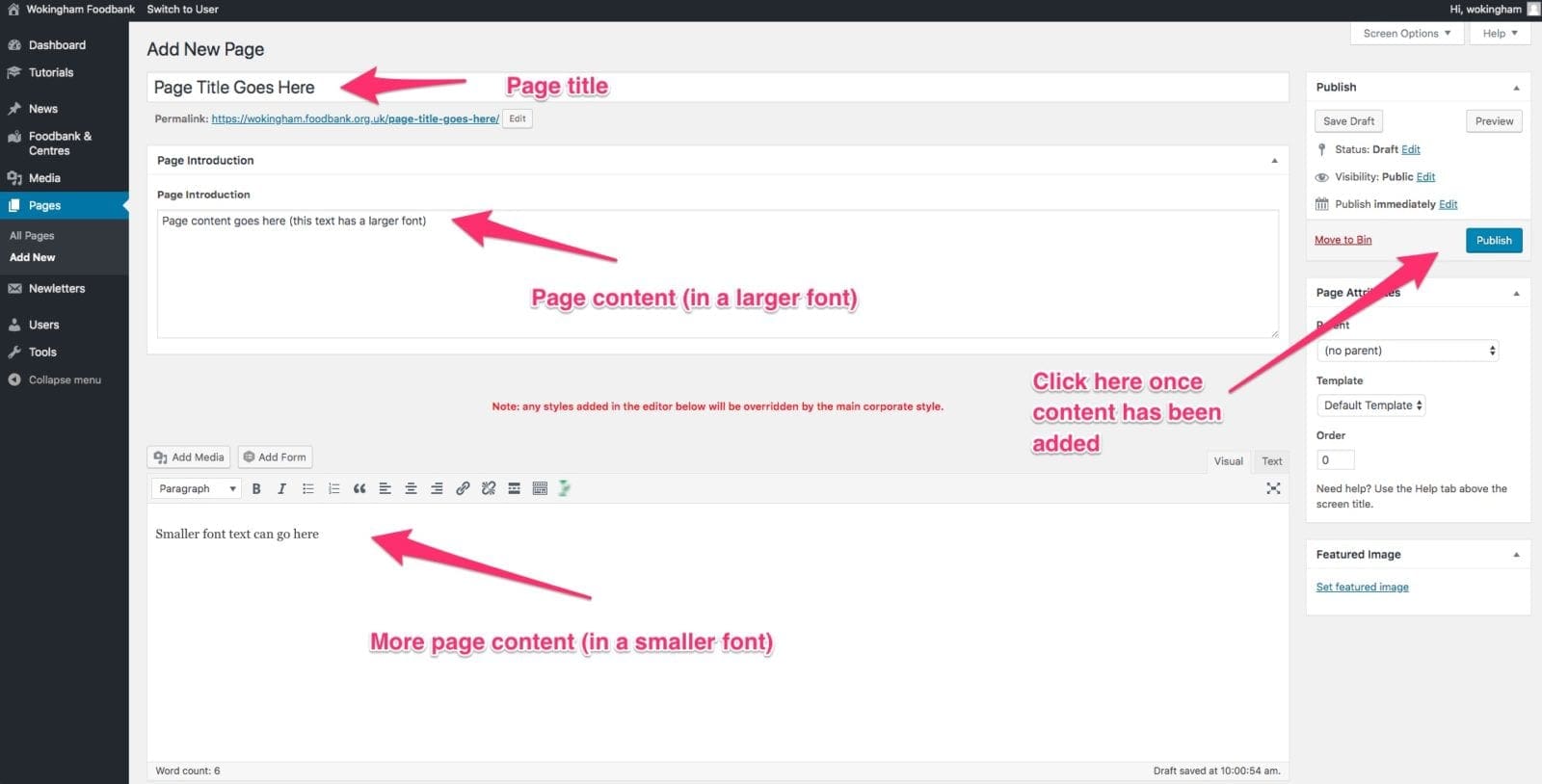Collapse the Featured Image panel

(x=1516, y=555)
